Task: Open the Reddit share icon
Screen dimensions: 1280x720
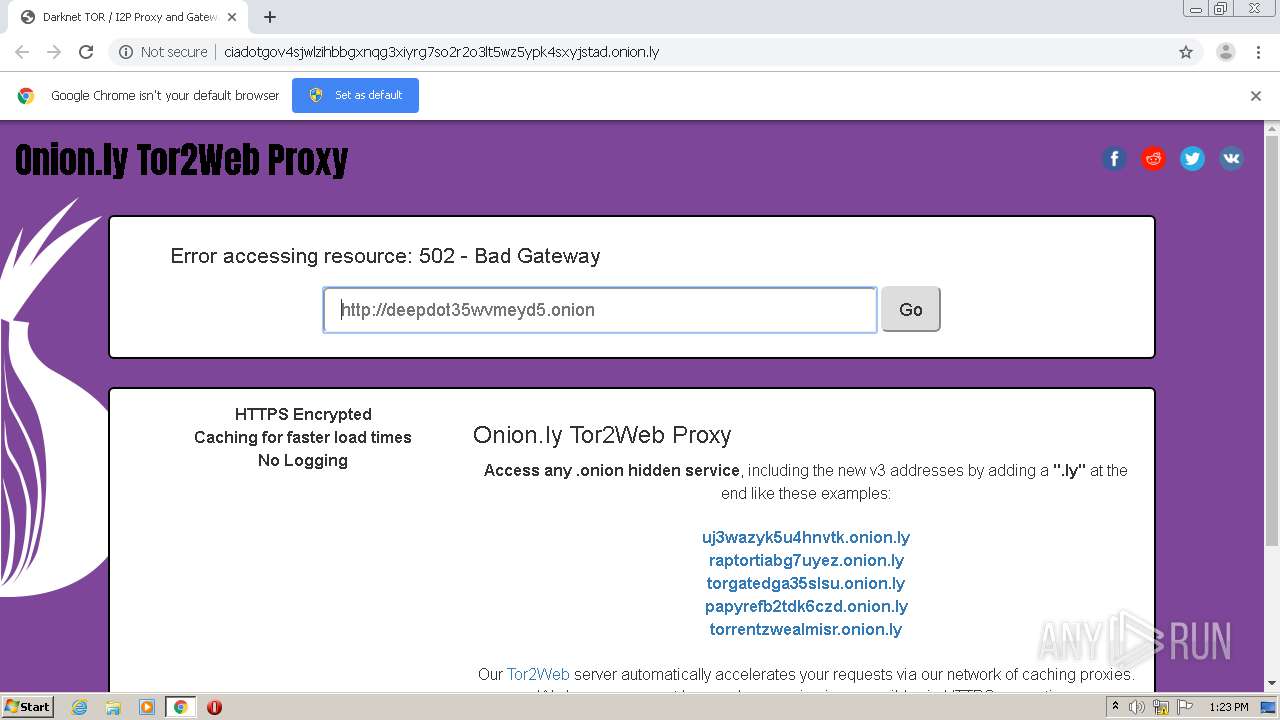Action: click(1153, 158)
